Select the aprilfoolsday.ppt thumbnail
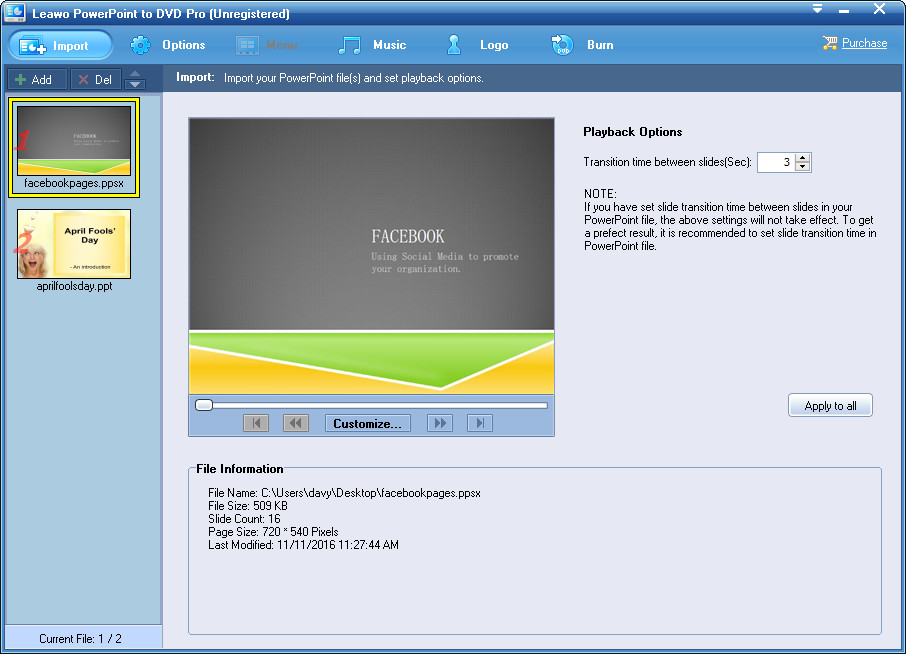Image resolution: width=906 pixels, height=654 pixels. pos(74,243)
